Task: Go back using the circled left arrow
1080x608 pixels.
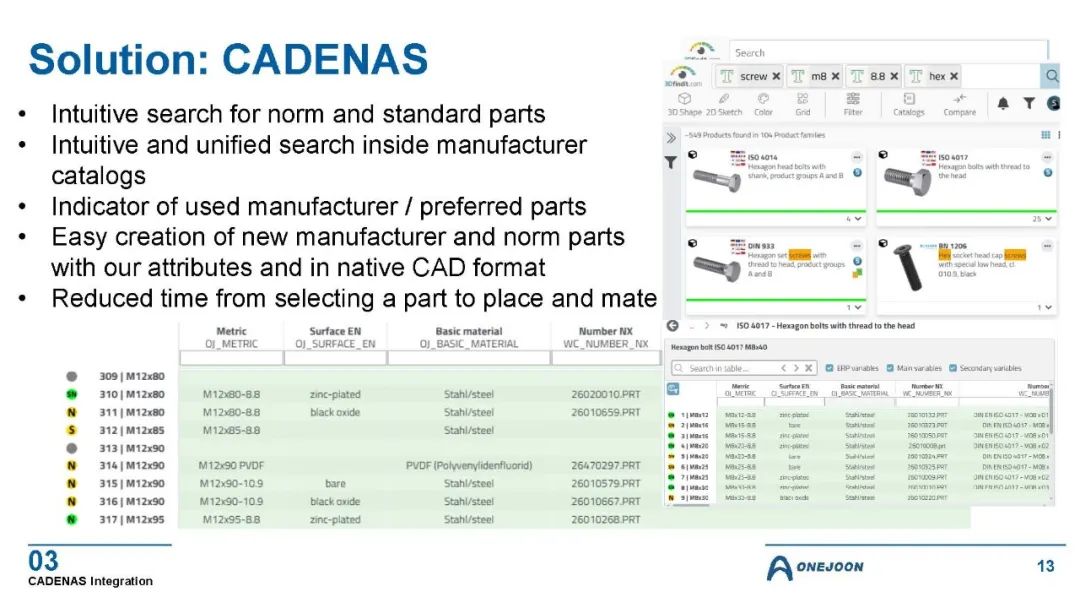Action: click(x=672, y=326)
